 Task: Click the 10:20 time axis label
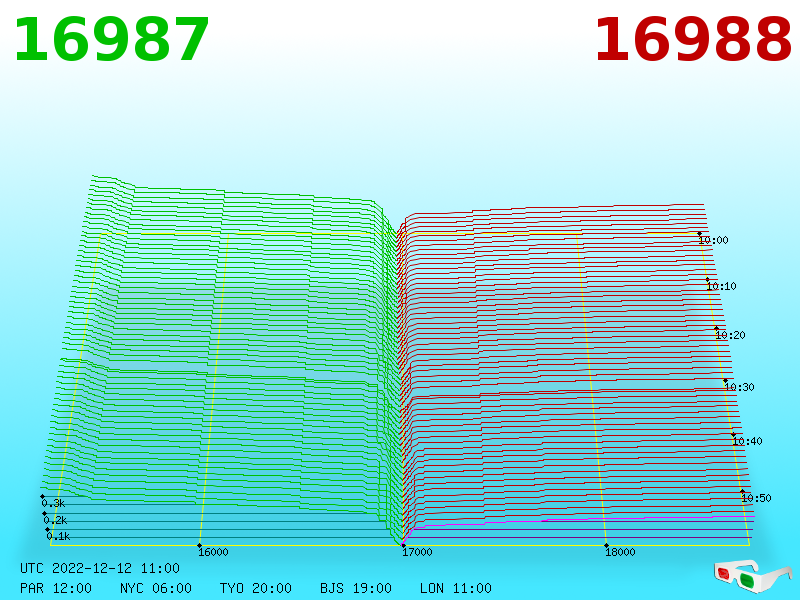tap(730, 335)
